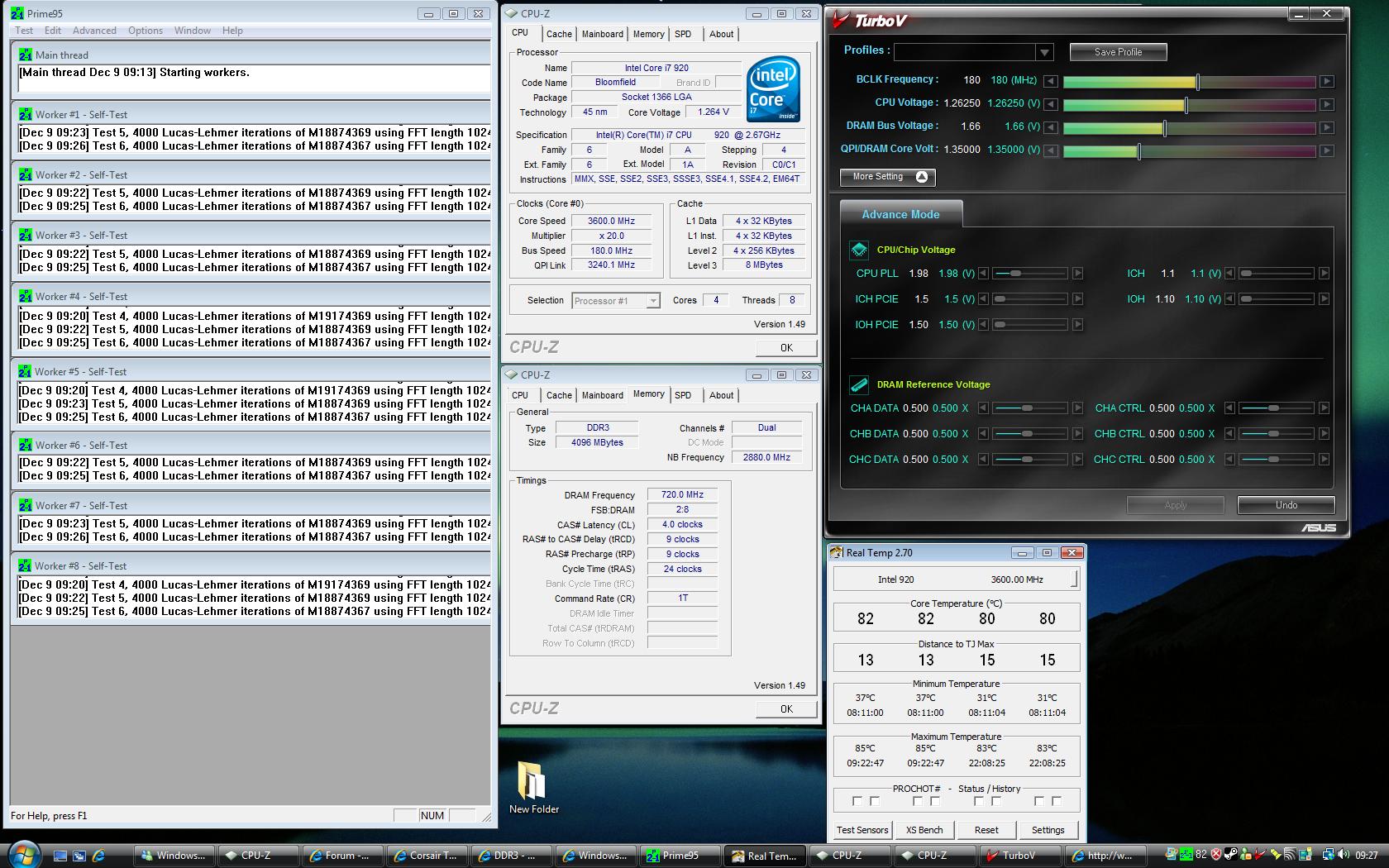Screen dimensions: 1389x868
Task: Click the Corsair taskbar button
Action: (427, 856)
